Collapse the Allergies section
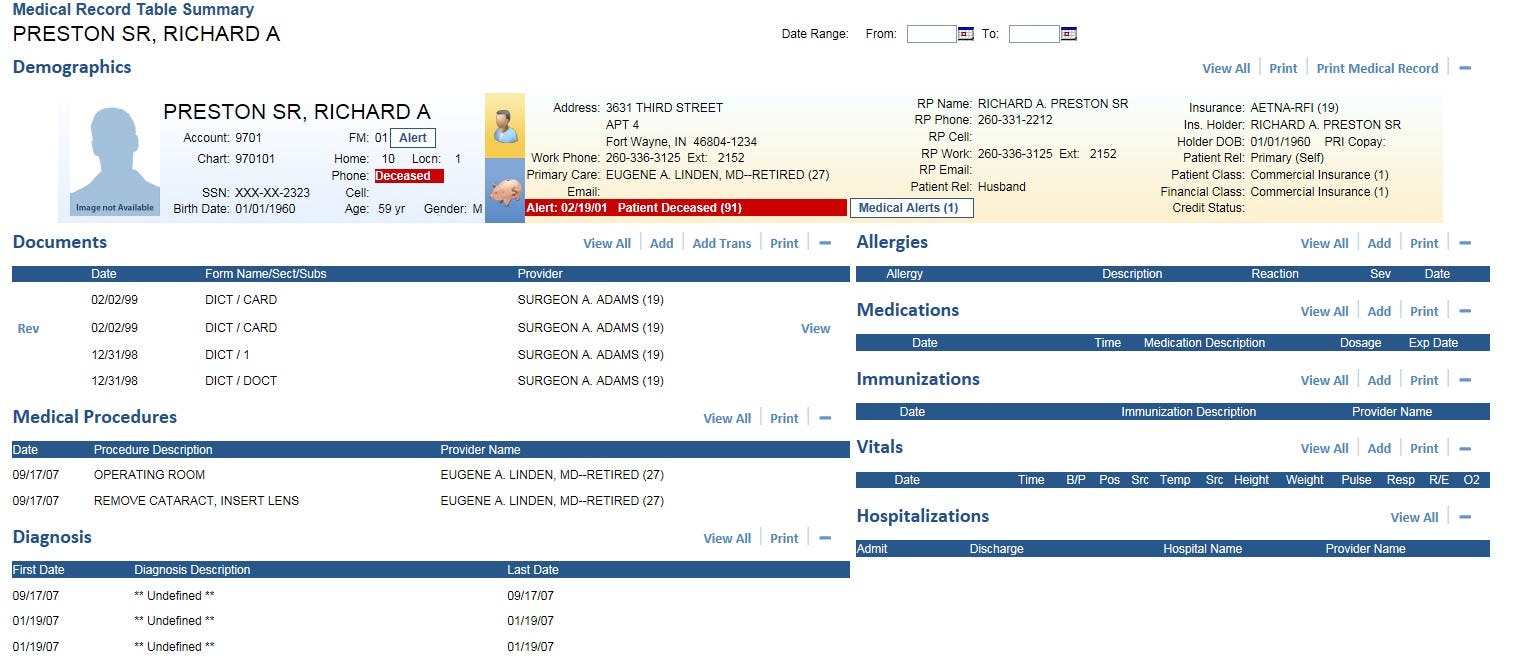 [x=1464, y=242]
